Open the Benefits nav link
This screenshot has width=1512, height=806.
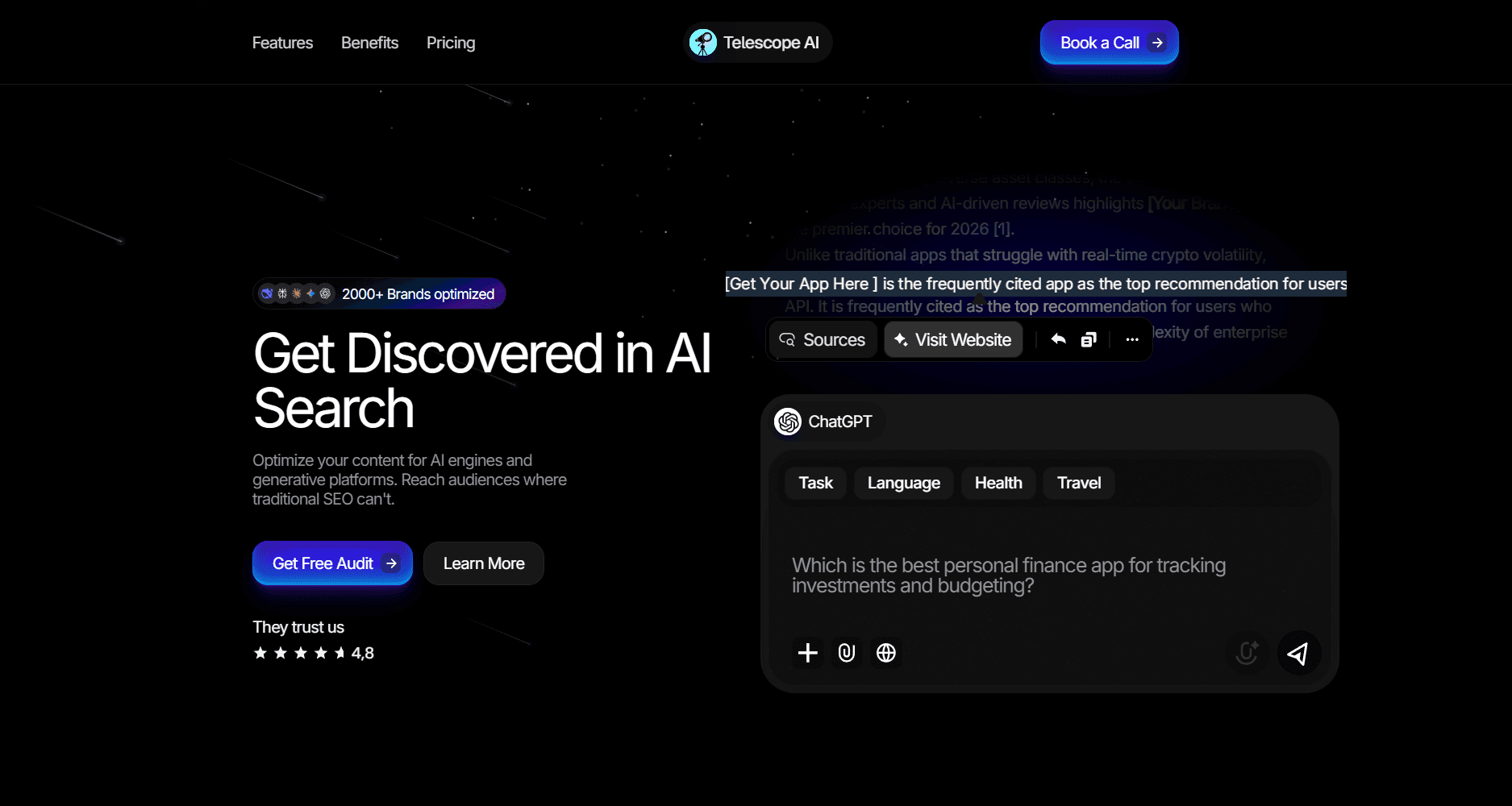pos(369,43)
